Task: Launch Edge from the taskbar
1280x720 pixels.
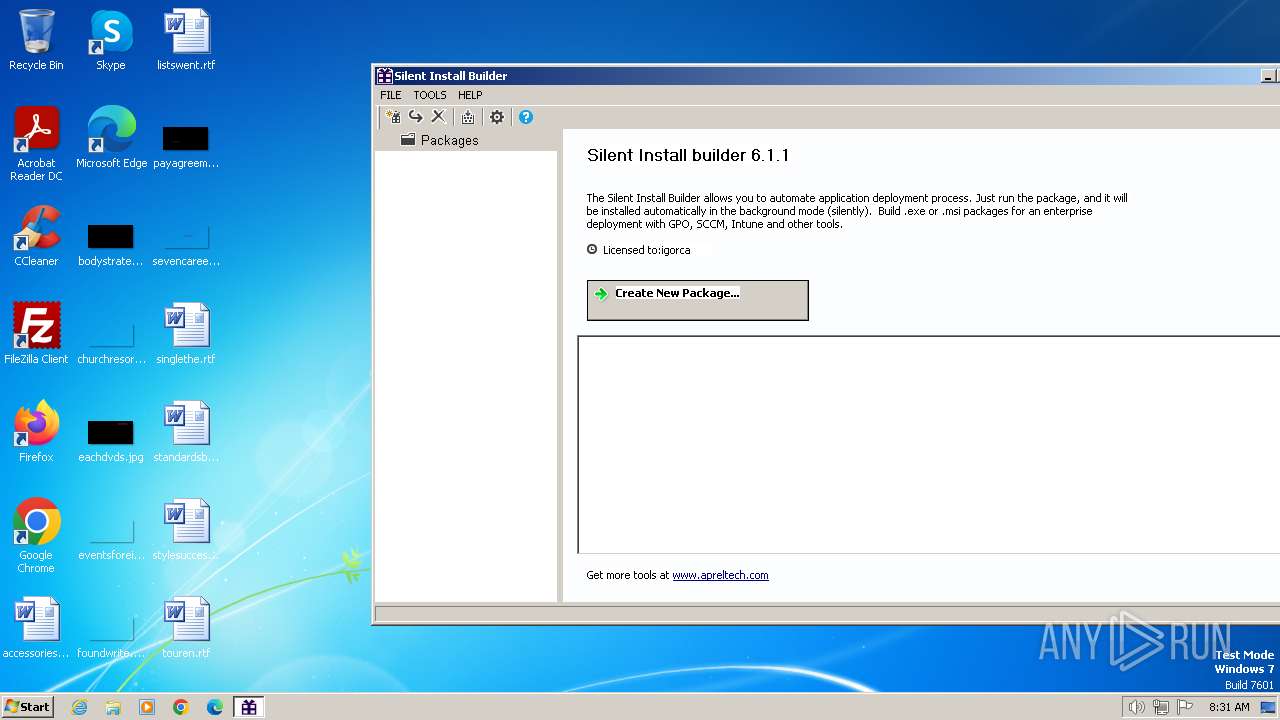Action: click(215, 707)
